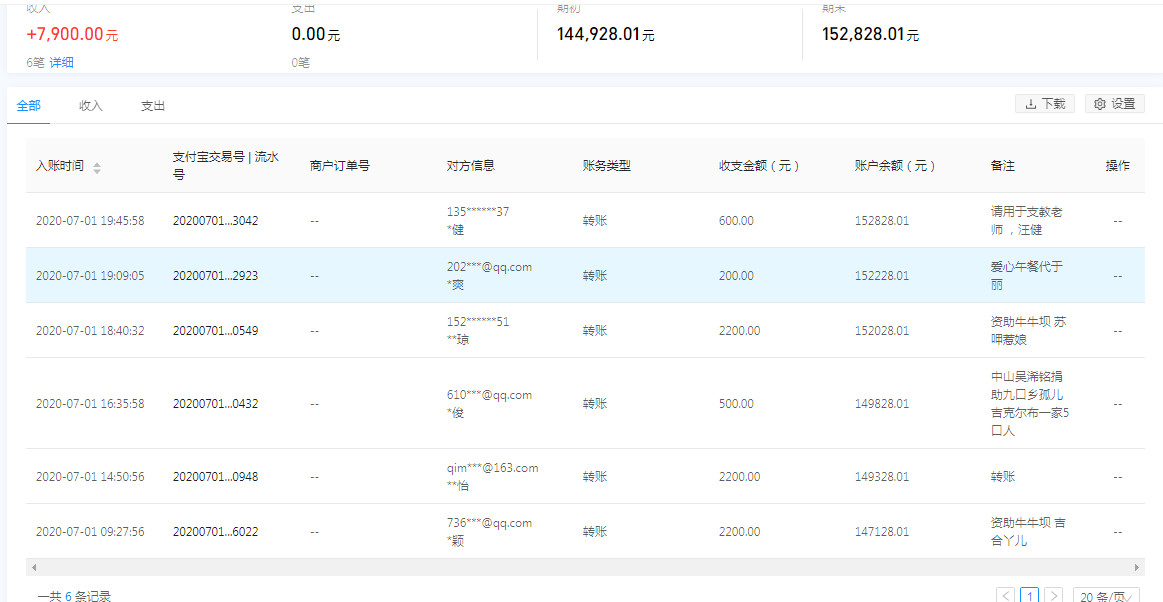The width and height of the screenshot is (1163, 602).
Task: Click the horizontal scrollbar right arrow
Action: coord(1136,567)
